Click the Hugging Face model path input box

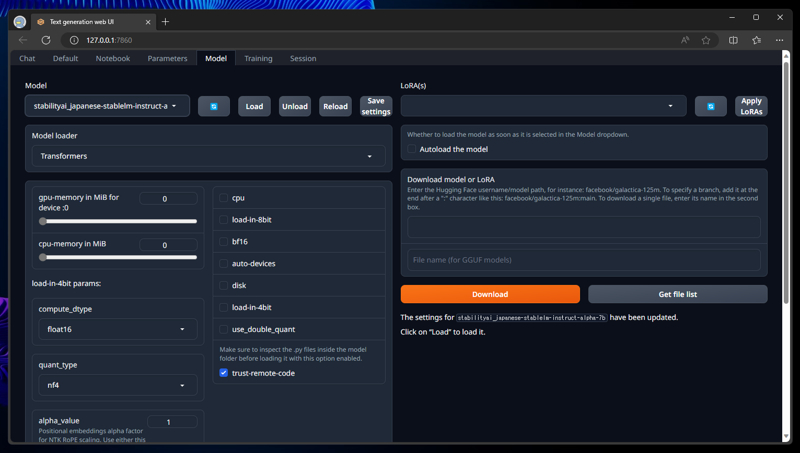[584, 227]
